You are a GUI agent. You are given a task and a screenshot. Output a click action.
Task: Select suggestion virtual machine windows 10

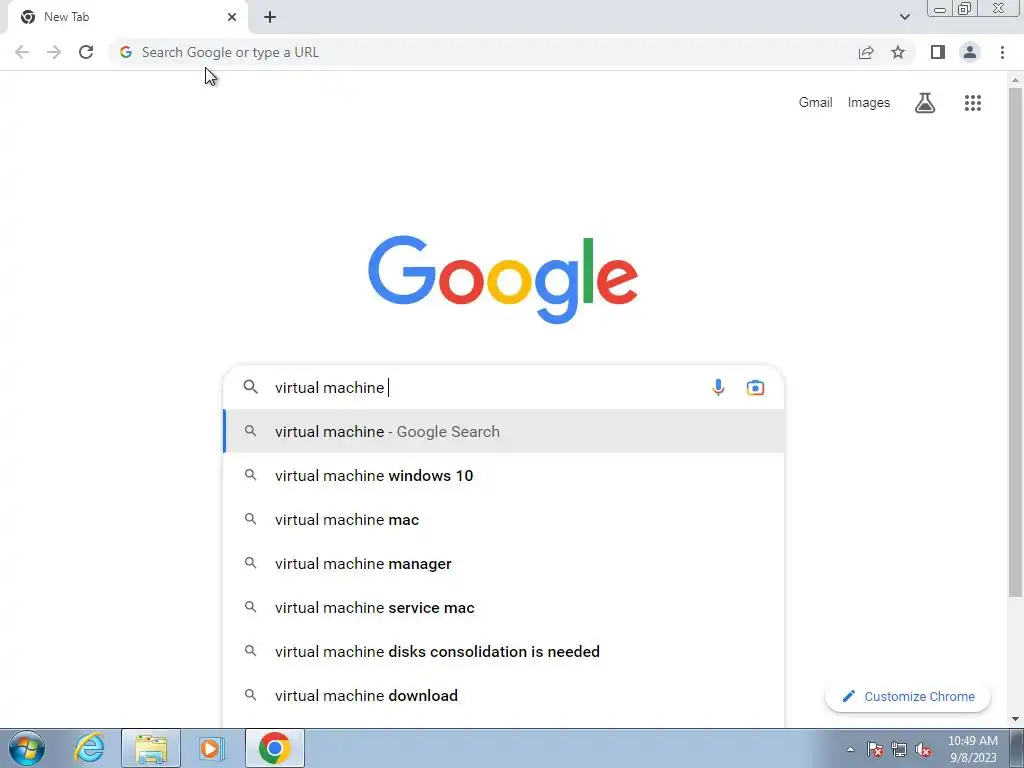(504, 475)
